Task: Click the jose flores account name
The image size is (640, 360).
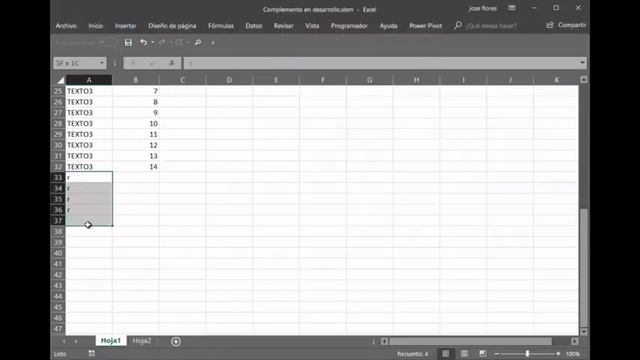Action: 483,8
